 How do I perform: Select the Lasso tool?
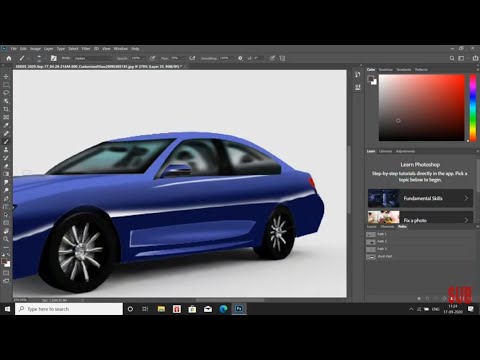[x=6, y=93]
